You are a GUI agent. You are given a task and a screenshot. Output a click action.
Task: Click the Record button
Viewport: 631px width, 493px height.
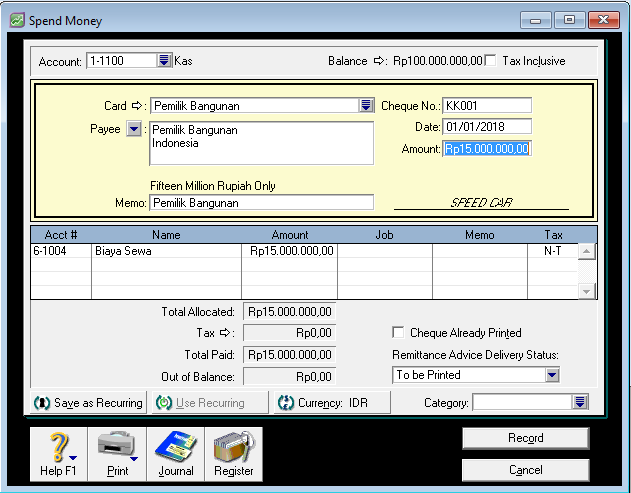(x=526, y=438)
